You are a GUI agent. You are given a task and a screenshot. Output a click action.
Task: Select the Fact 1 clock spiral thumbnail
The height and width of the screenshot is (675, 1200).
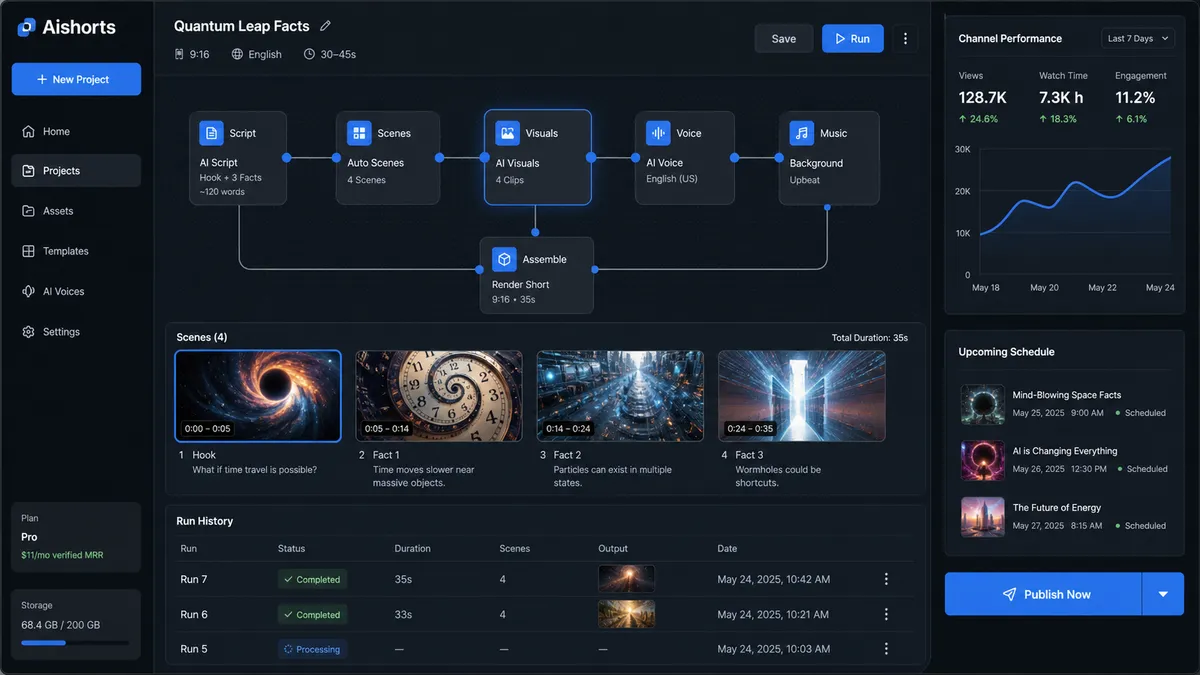pos(439,396)
